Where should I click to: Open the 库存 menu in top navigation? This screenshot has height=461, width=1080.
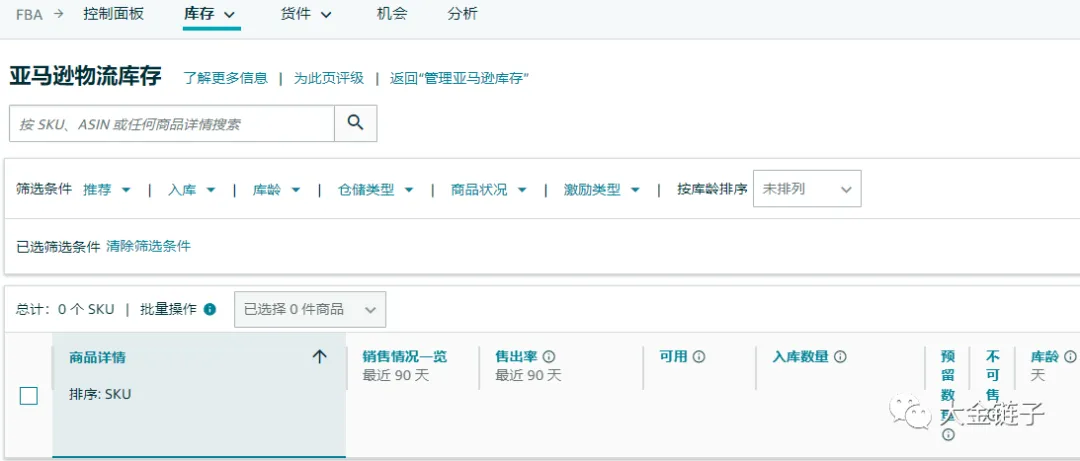[x=210, y=14]
